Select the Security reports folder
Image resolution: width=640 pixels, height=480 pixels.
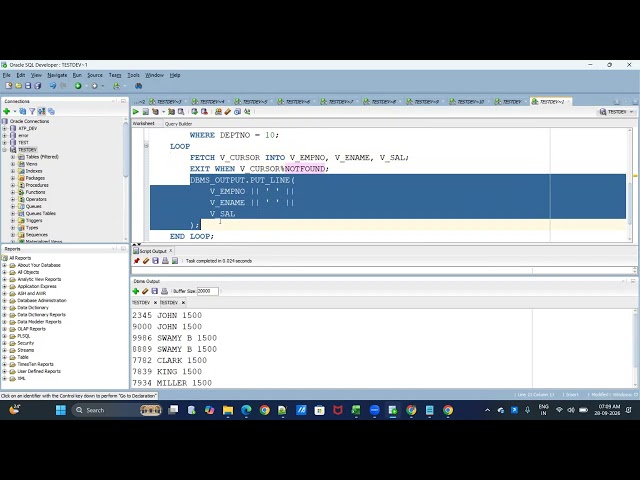coord(26,343)
